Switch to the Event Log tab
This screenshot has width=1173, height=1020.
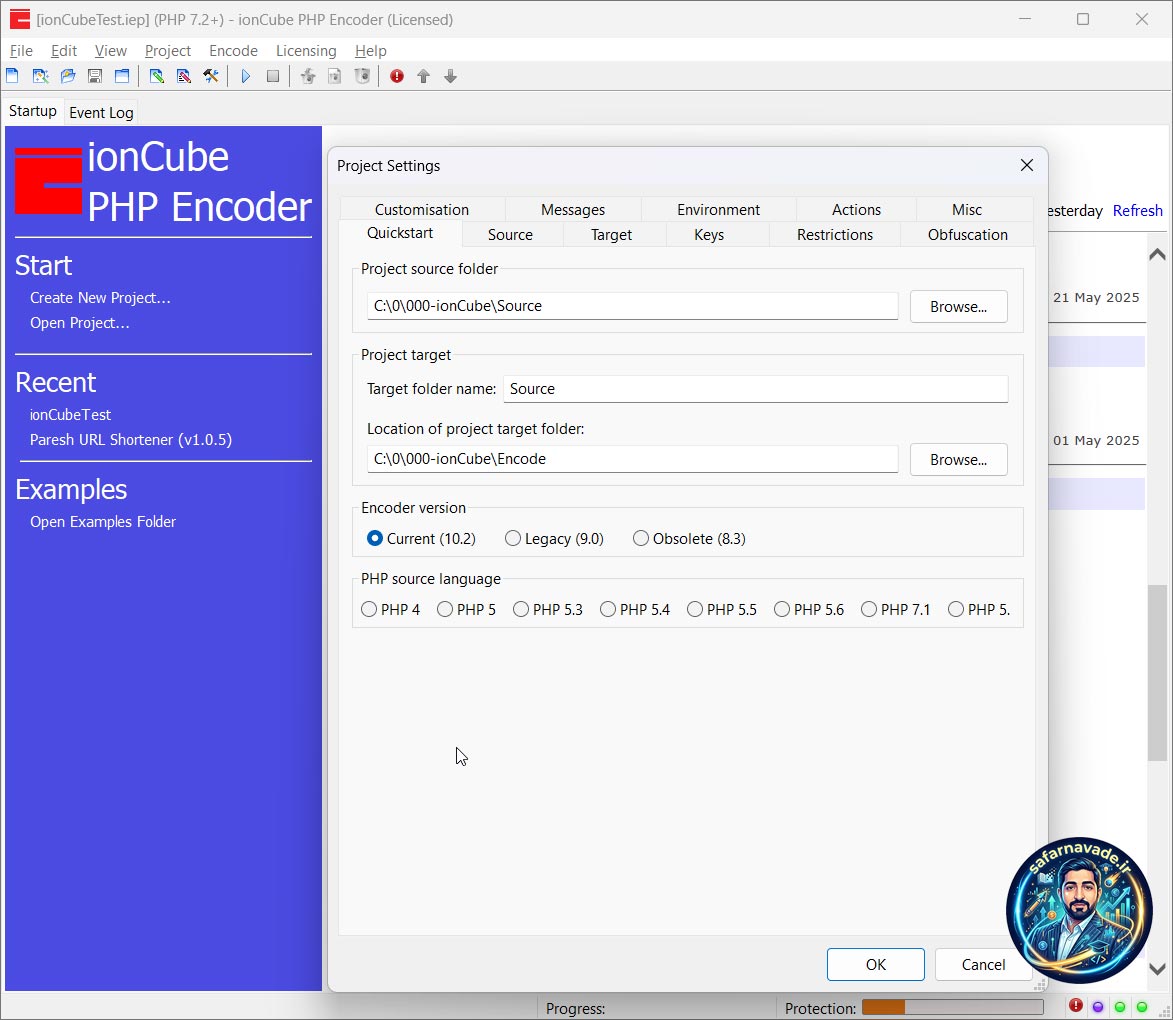click(101, 112)
